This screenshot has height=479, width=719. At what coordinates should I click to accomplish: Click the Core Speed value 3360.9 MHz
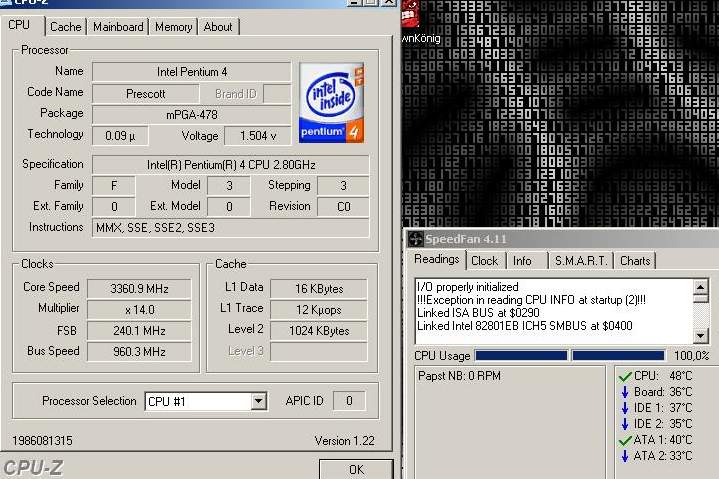click(139, 289)
